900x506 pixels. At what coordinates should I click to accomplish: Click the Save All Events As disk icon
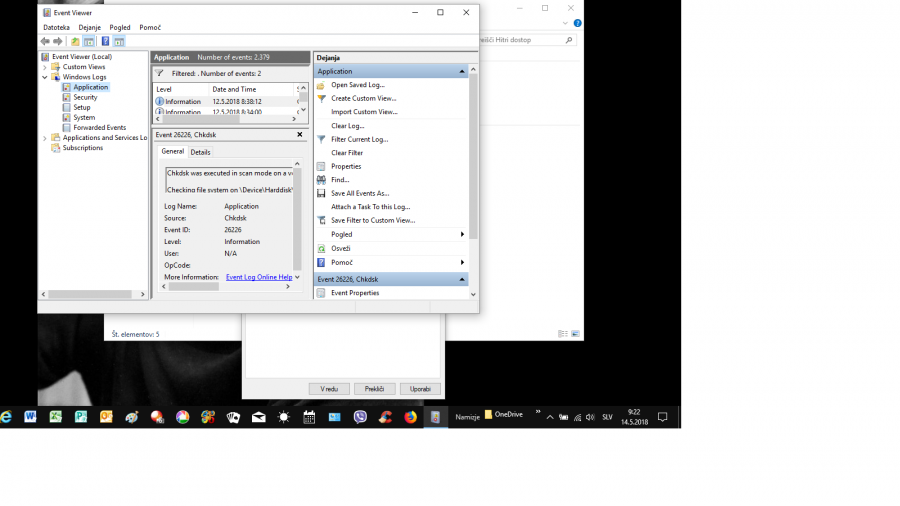321,193
